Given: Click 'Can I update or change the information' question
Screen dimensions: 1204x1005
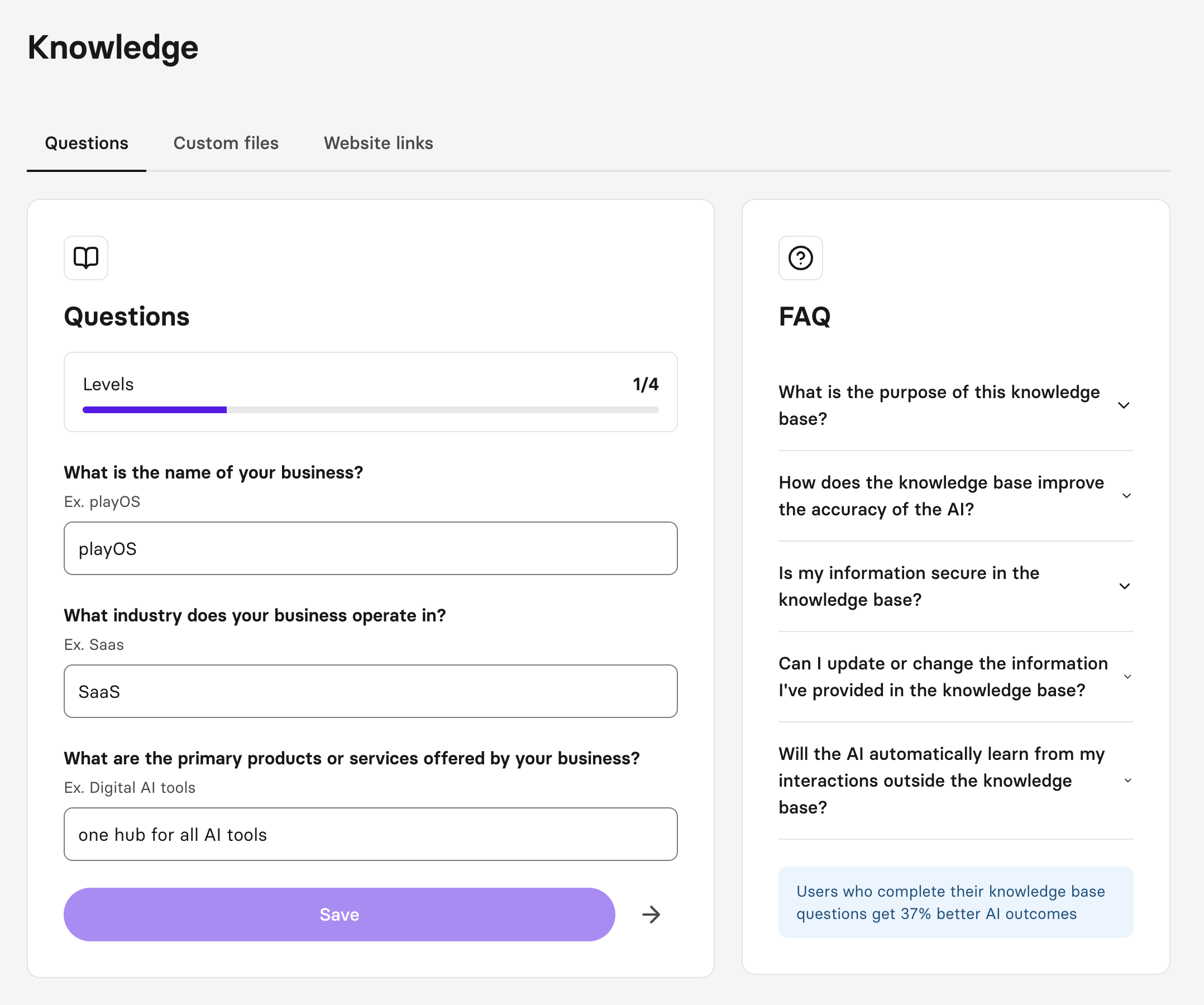Looking at the screenshot, I should 943,677.
